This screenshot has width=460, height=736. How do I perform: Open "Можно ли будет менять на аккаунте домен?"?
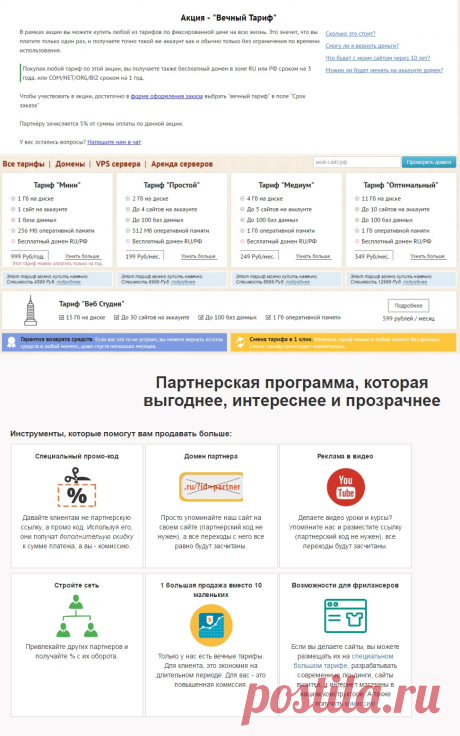click(384, 70)
